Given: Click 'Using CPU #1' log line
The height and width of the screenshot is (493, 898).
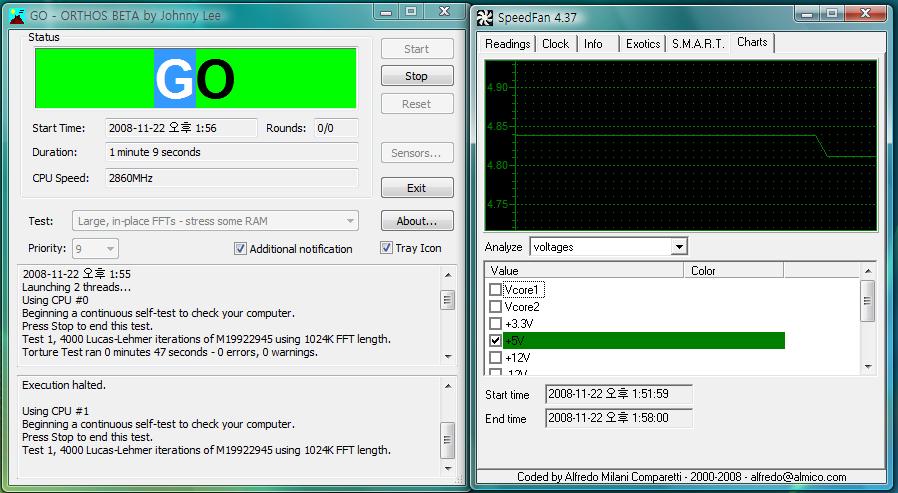Looking at the screenshot, I should tap(56, 411).
